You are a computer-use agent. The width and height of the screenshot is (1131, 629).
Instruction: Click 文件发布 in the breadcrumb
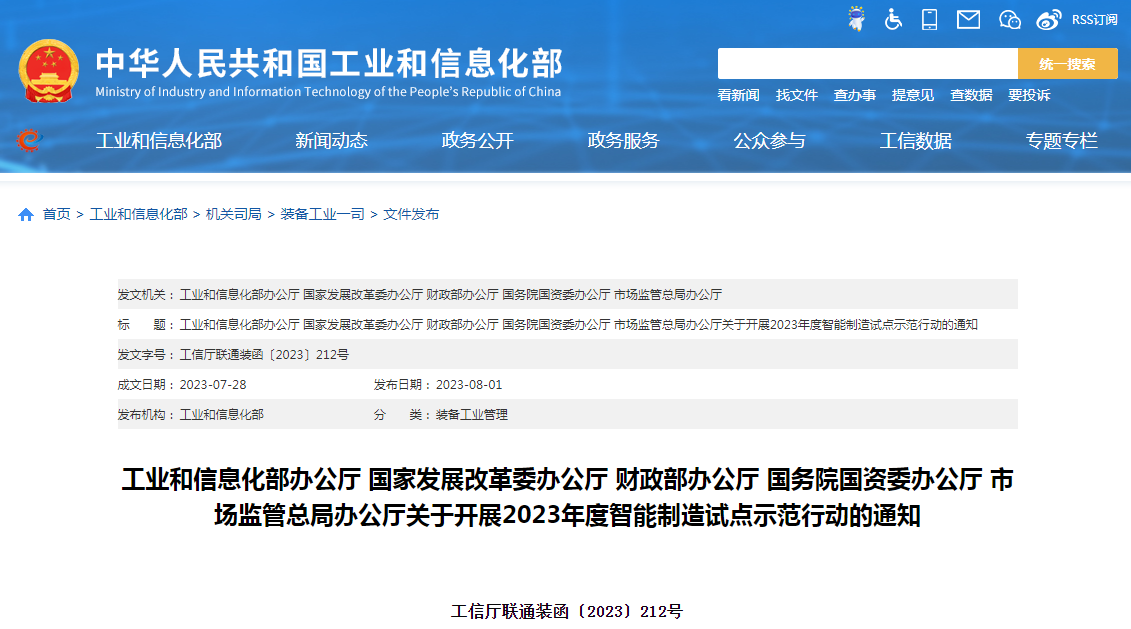(x=411, y=214)
